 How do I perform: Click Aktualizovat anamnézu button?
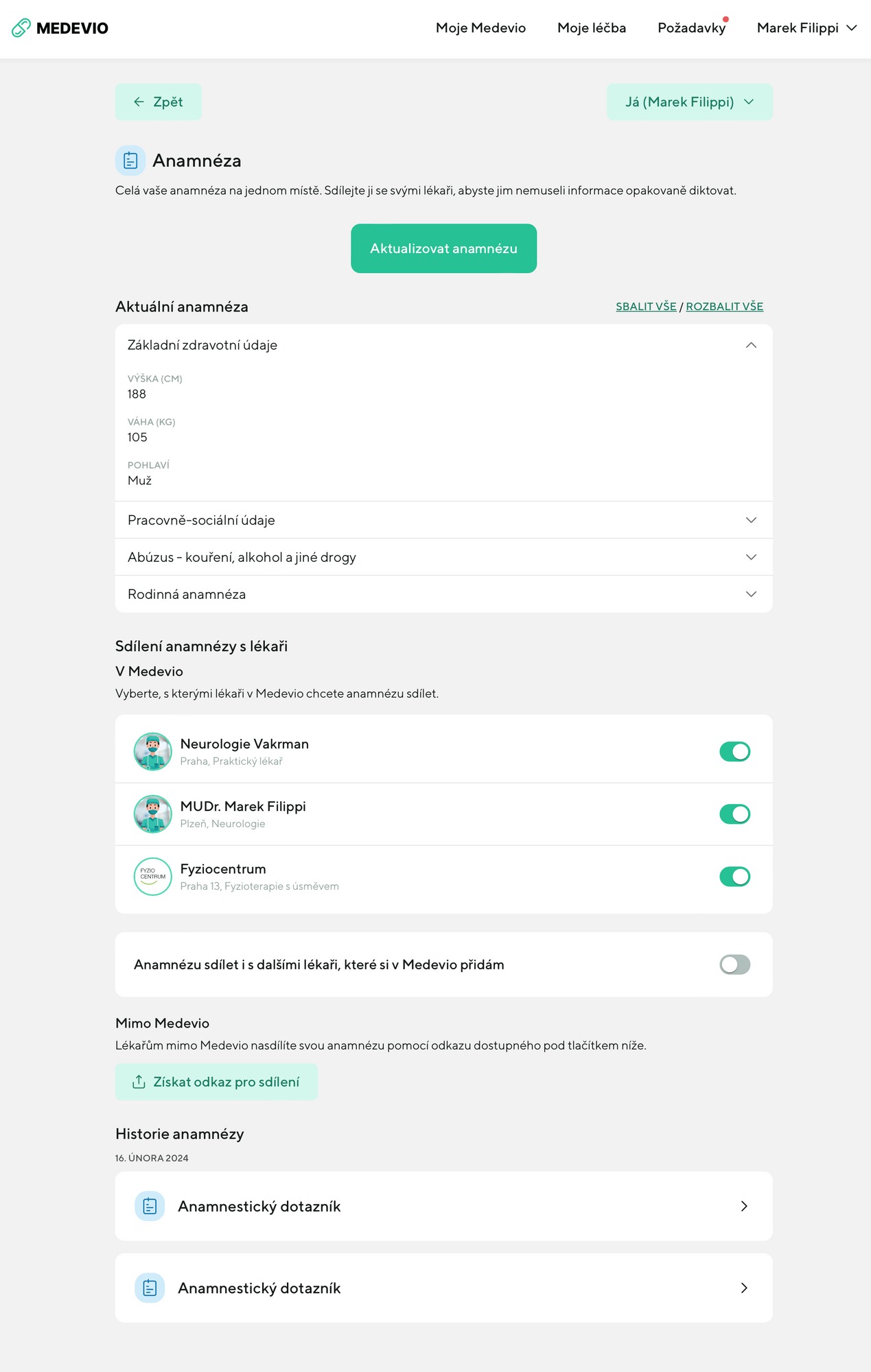click(444, 248)
